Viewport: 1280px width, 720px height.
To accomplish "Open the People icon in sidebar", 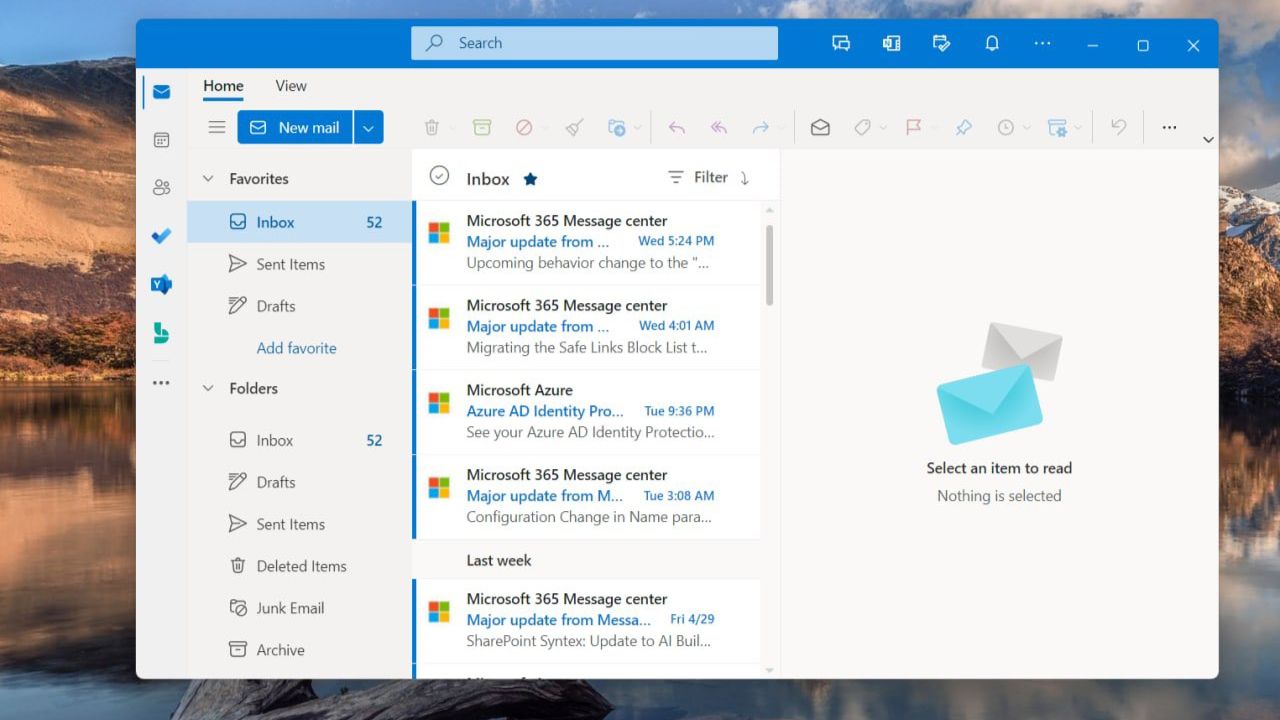I will [x=161, y=187].
